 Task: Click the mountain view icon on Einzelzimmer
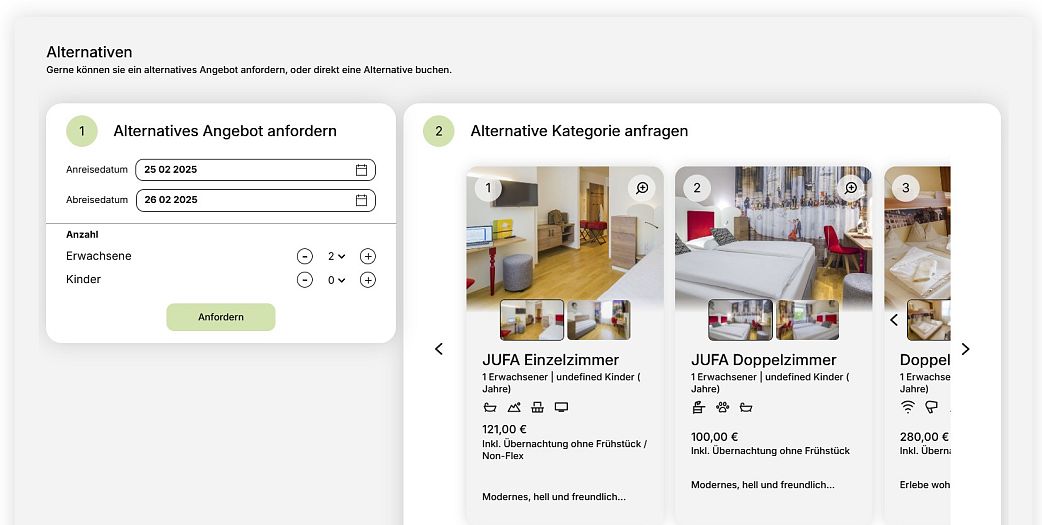pos(514,407)
